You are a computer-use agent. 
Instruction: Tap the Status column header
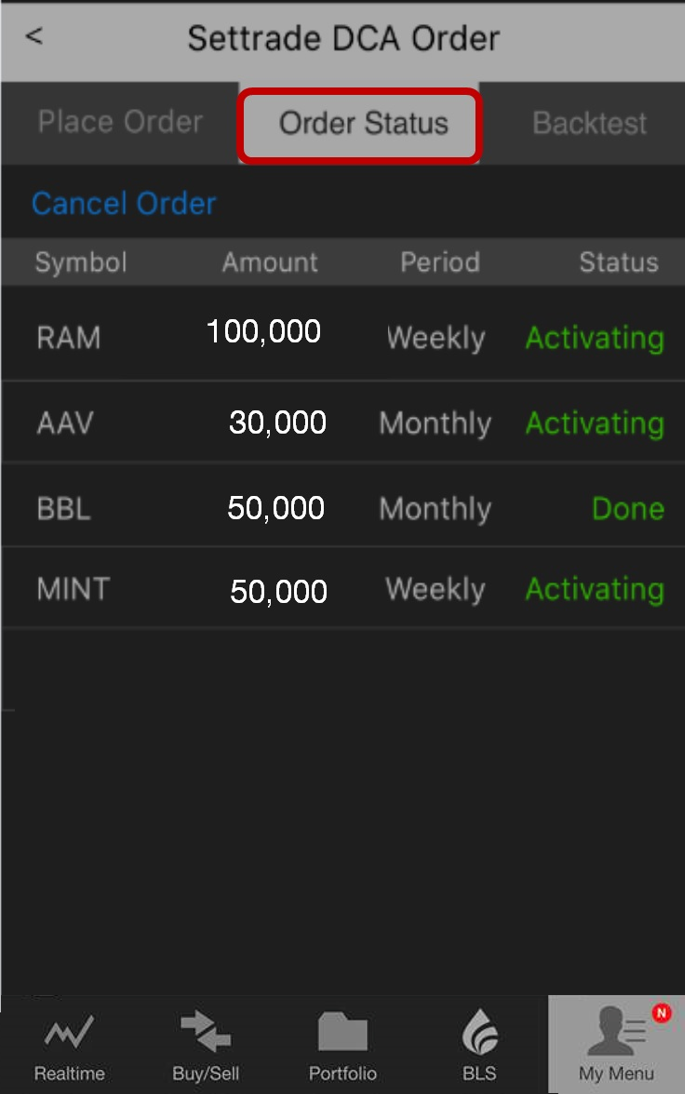tap(618, 263)
